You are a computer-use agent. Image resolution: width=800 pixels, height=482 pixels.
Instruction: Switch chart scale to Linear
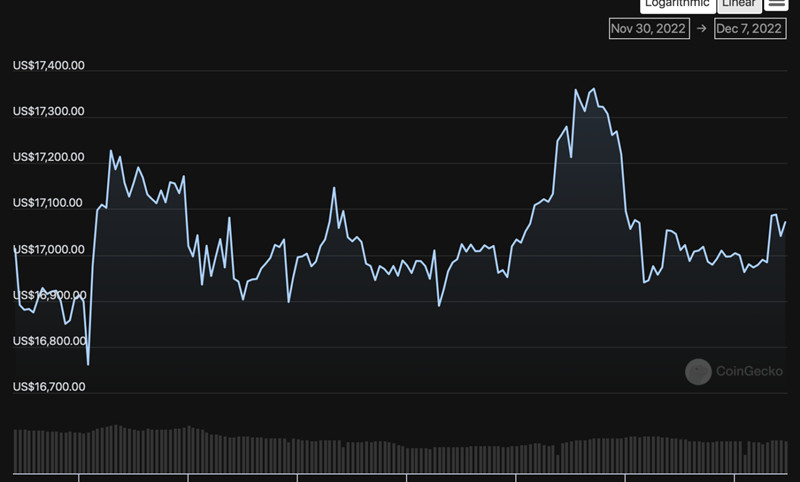[739, 5]
